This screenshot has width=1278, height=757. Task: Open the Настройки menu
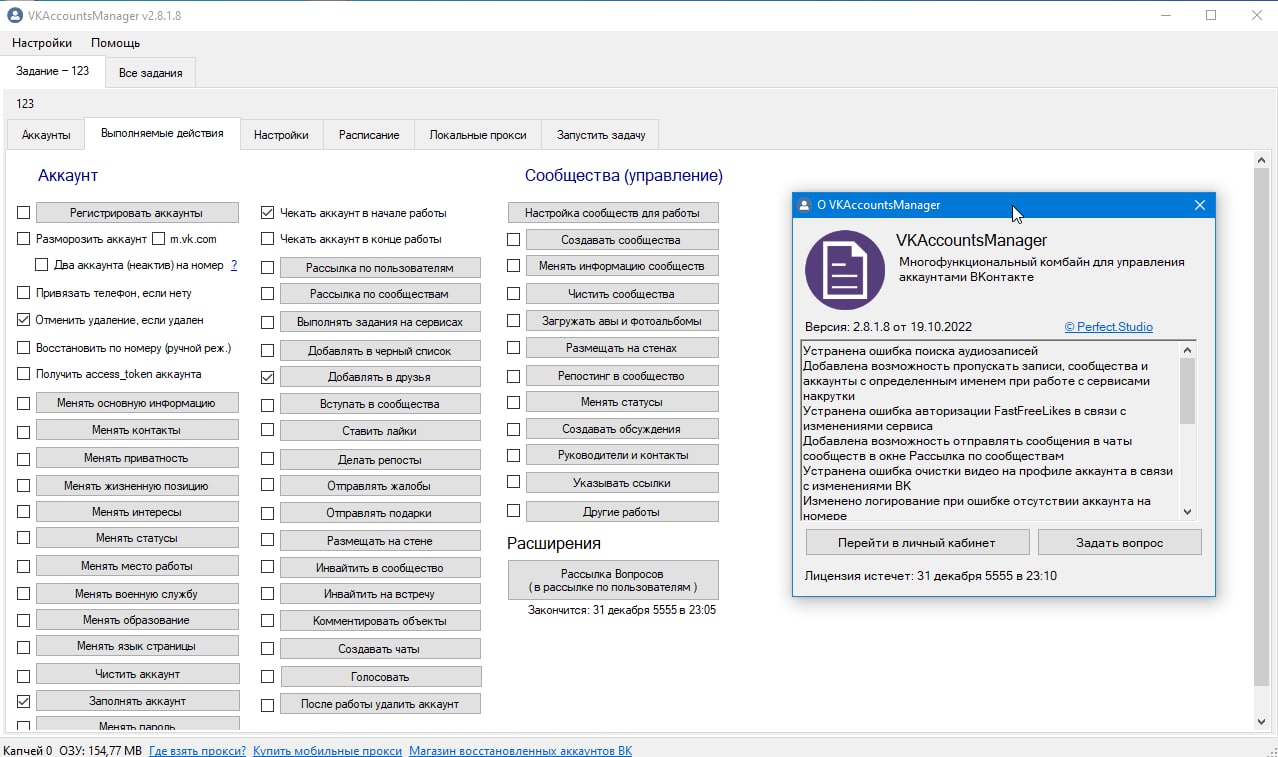pos(42,43)
